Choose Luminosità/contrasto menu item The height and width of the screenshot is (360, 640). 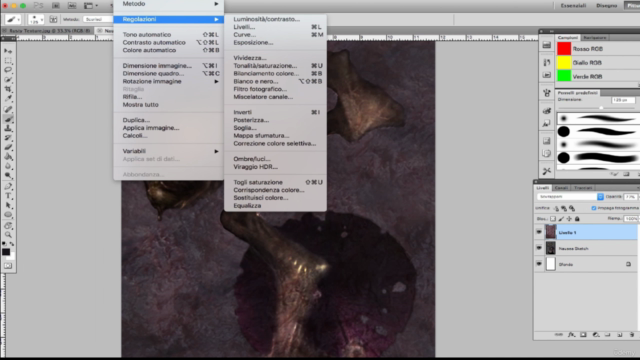coord(276,19)
